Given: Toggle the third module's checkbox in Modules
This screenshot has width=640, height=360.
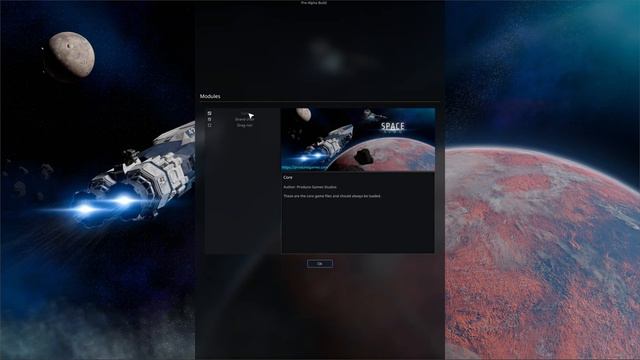Looking at the screenshot, I should point(209,125).
